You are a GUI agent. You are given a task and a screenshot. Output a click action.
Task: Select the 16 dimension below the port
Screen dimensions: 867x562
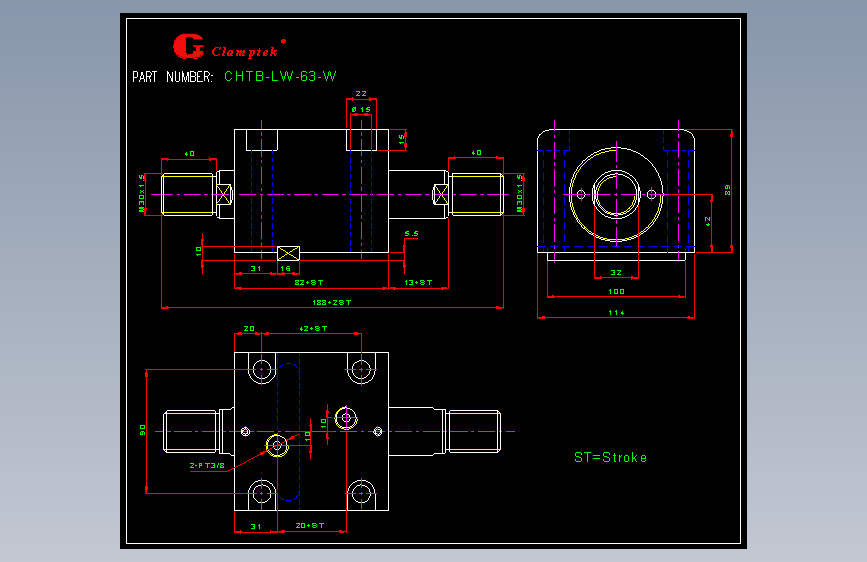coord(285,268)
